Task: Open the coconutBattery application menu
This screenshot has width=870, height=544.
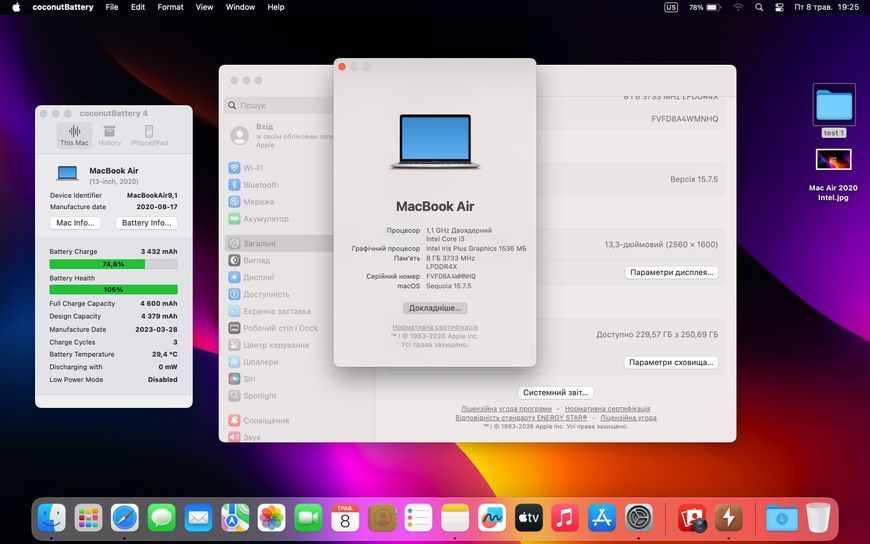Action: [x=63, y=7]
